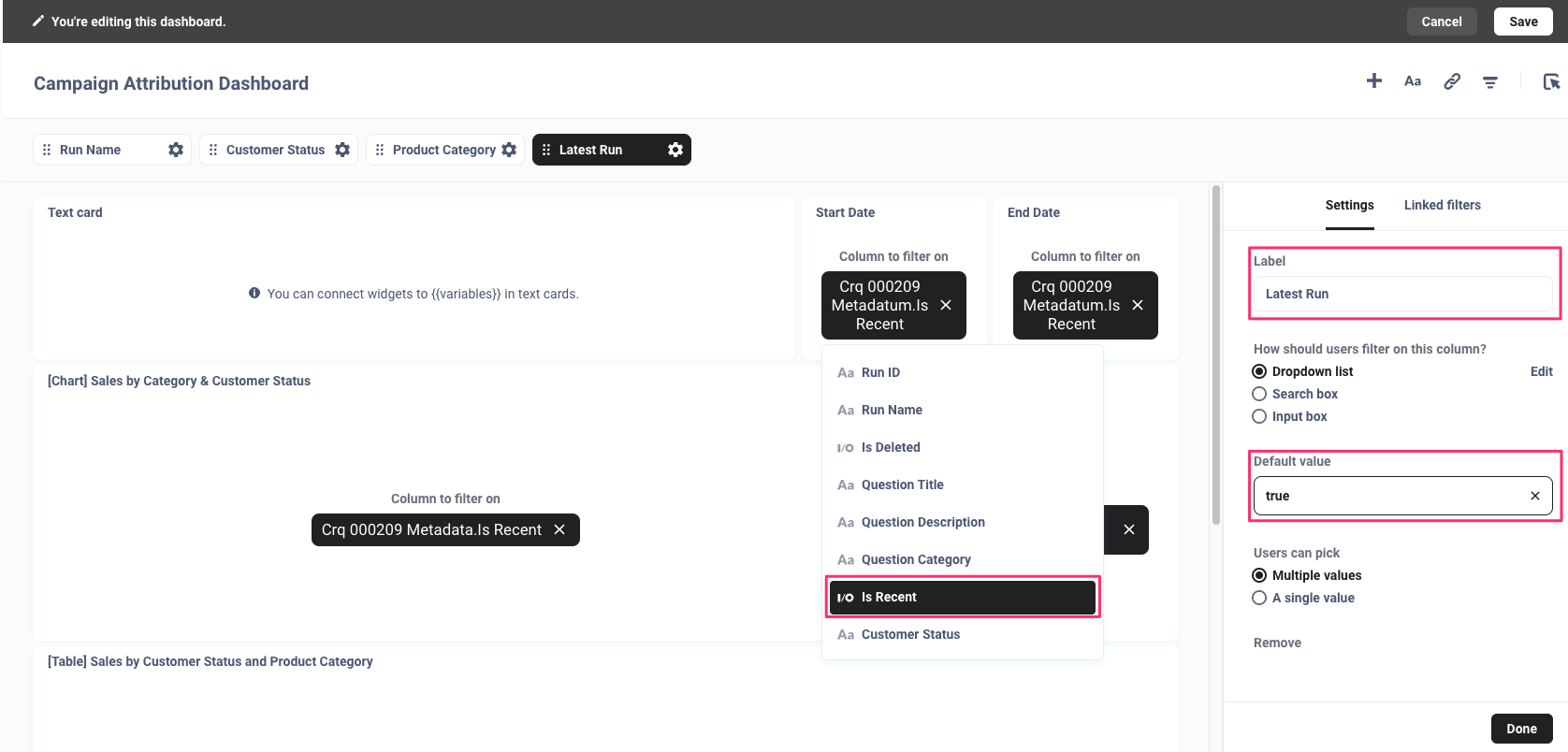Clear the default value 'true' with X
The width and height of the screenshot is (1568, 752).
[x=1534, y=496]
